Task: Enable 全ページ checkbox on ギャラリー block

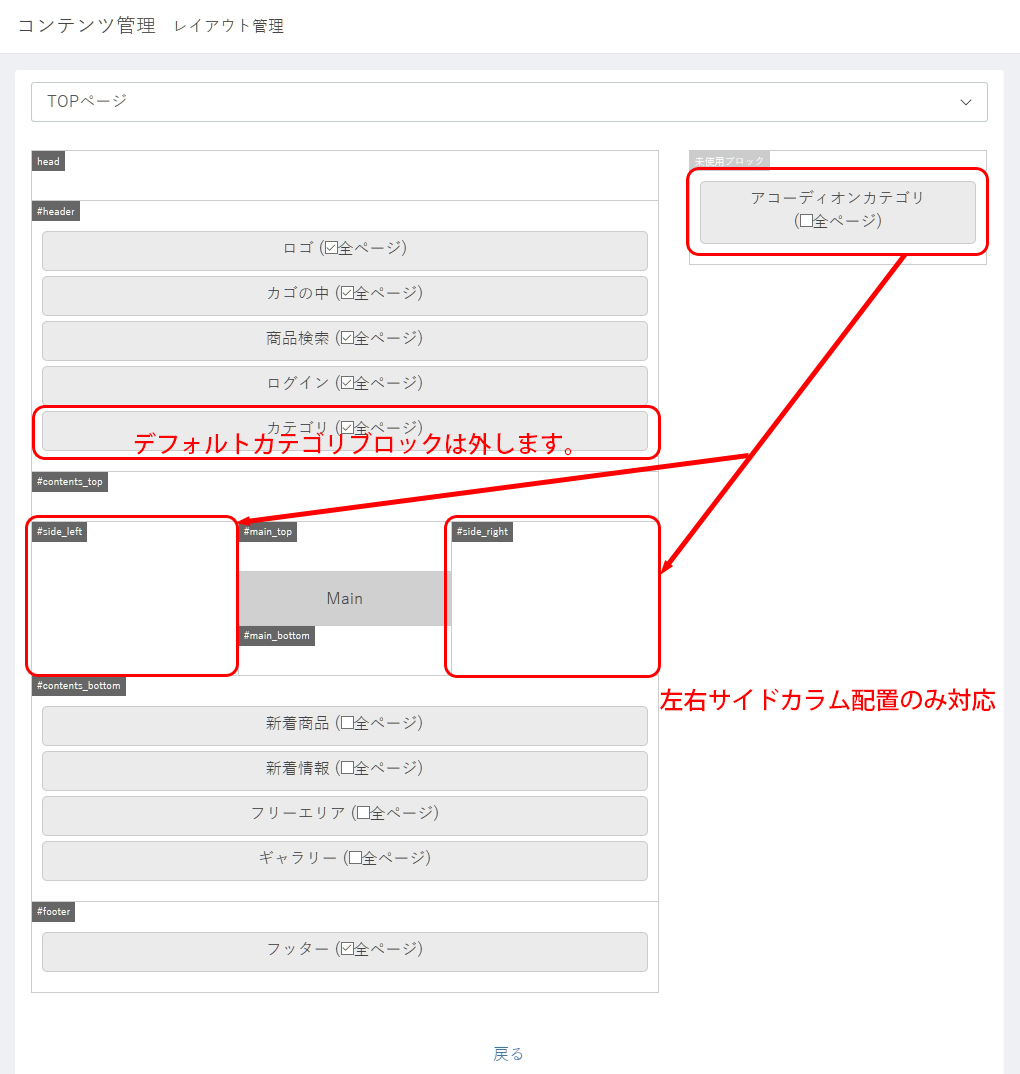Action: 356,858
